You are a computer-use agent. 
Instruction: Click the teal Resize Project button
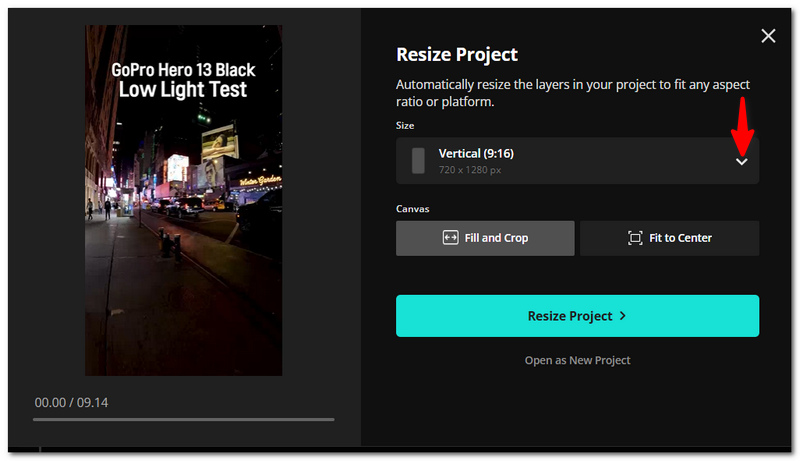(577, 316)
